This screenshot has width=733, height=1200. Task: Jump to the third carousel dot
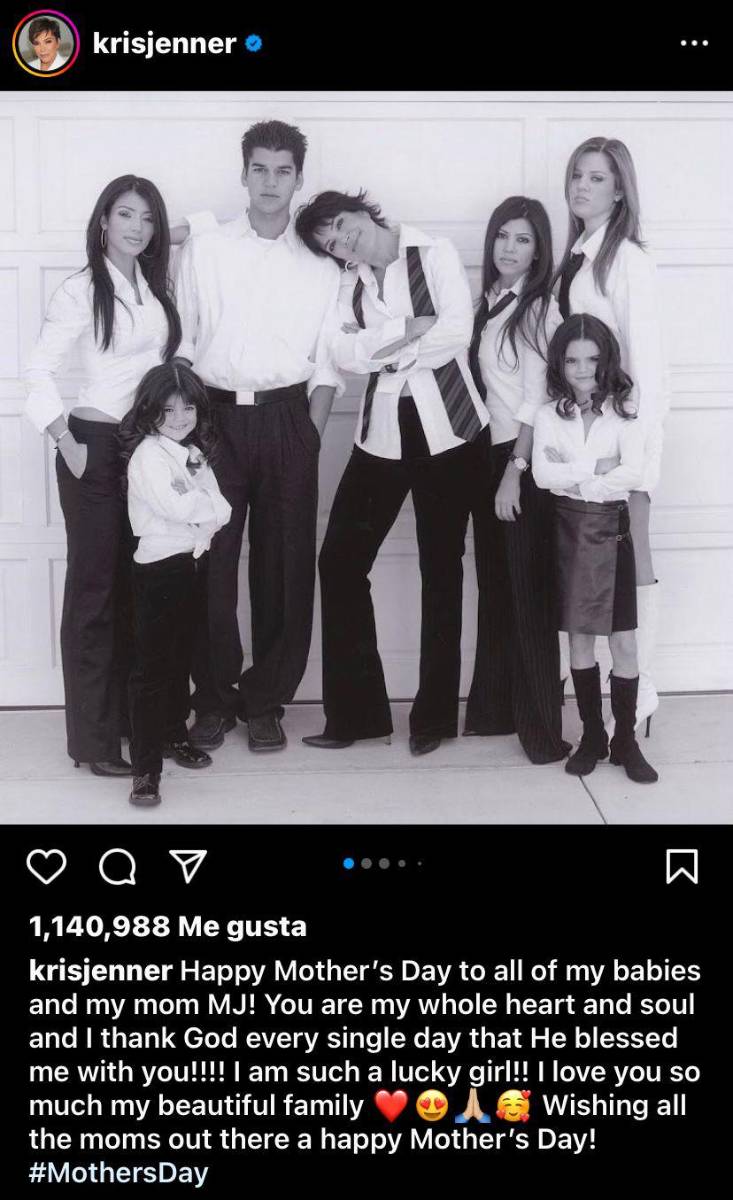click(x=384, y=863)
